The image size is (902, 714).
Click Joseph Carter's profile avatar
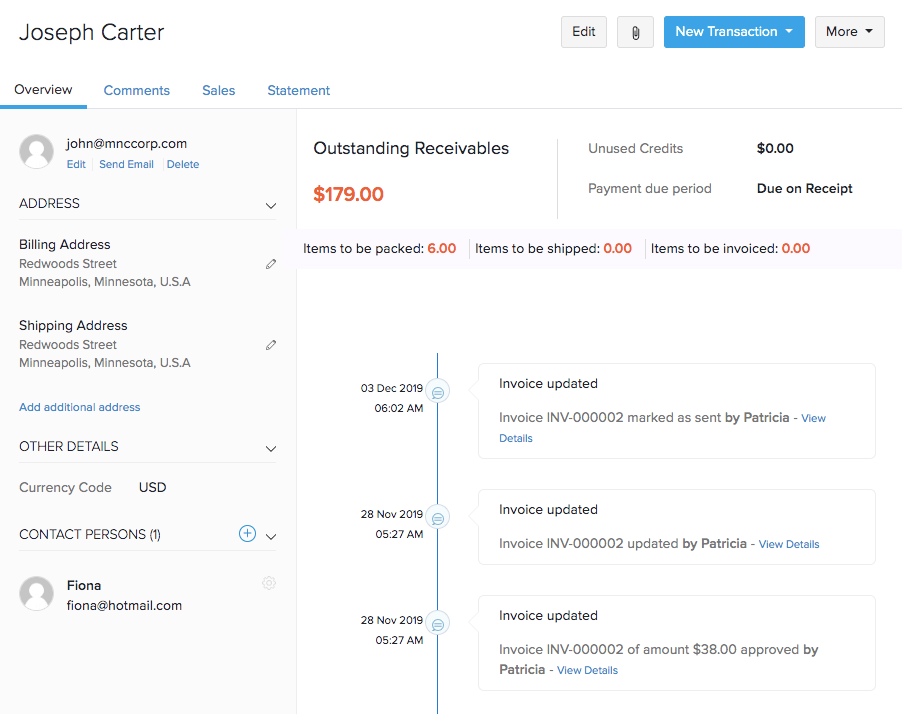pyautogui.click(x=36, y=151)
